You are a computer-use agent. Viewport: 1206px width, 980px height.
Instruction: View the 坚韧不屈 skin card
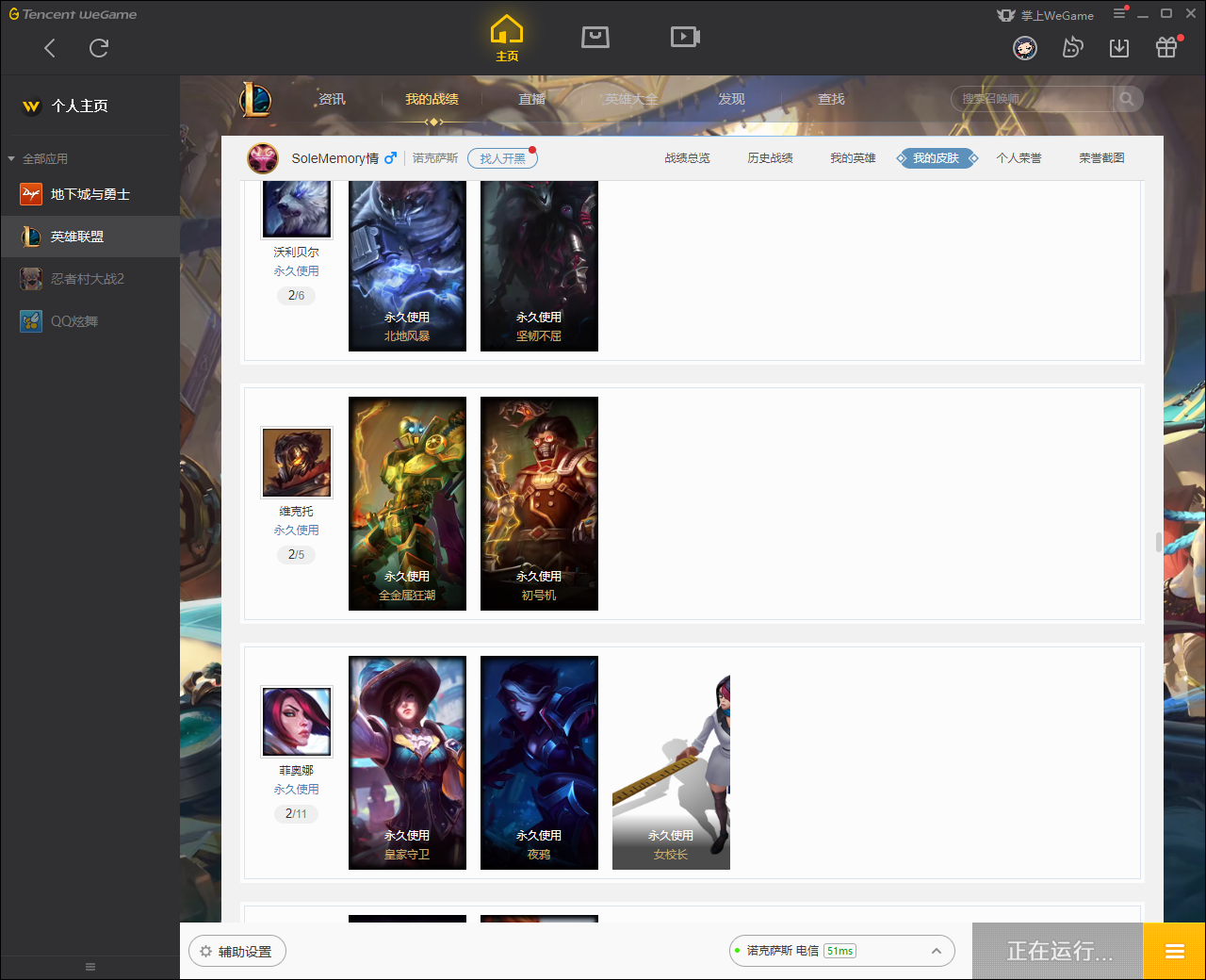click(539, 266)
